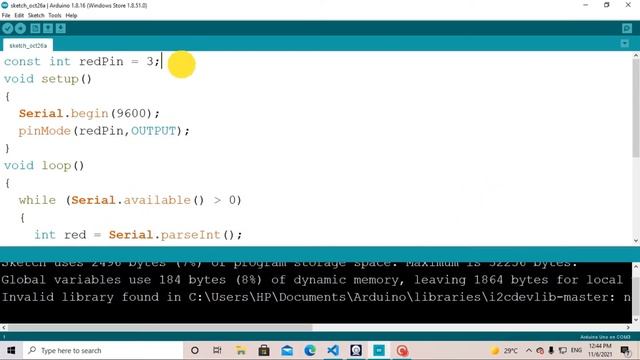Click the Upload arrow button

point(20,28)
